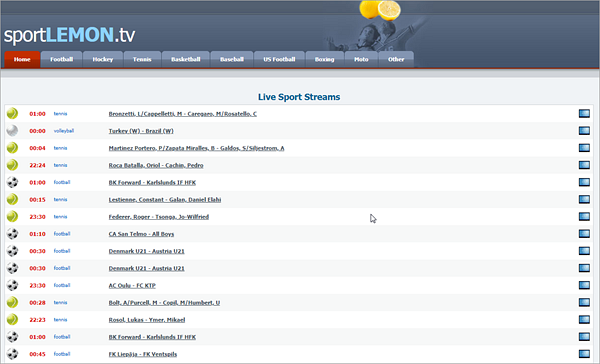Click tennis ball icon beside Lestienne match
The width and height of the screenshot is (600, 364).
pyautogui.click(x=12, y=199)
